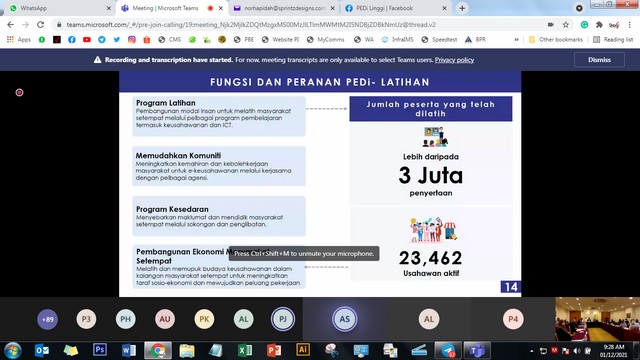Open the Chrome three-dot menu

(629, 25)
